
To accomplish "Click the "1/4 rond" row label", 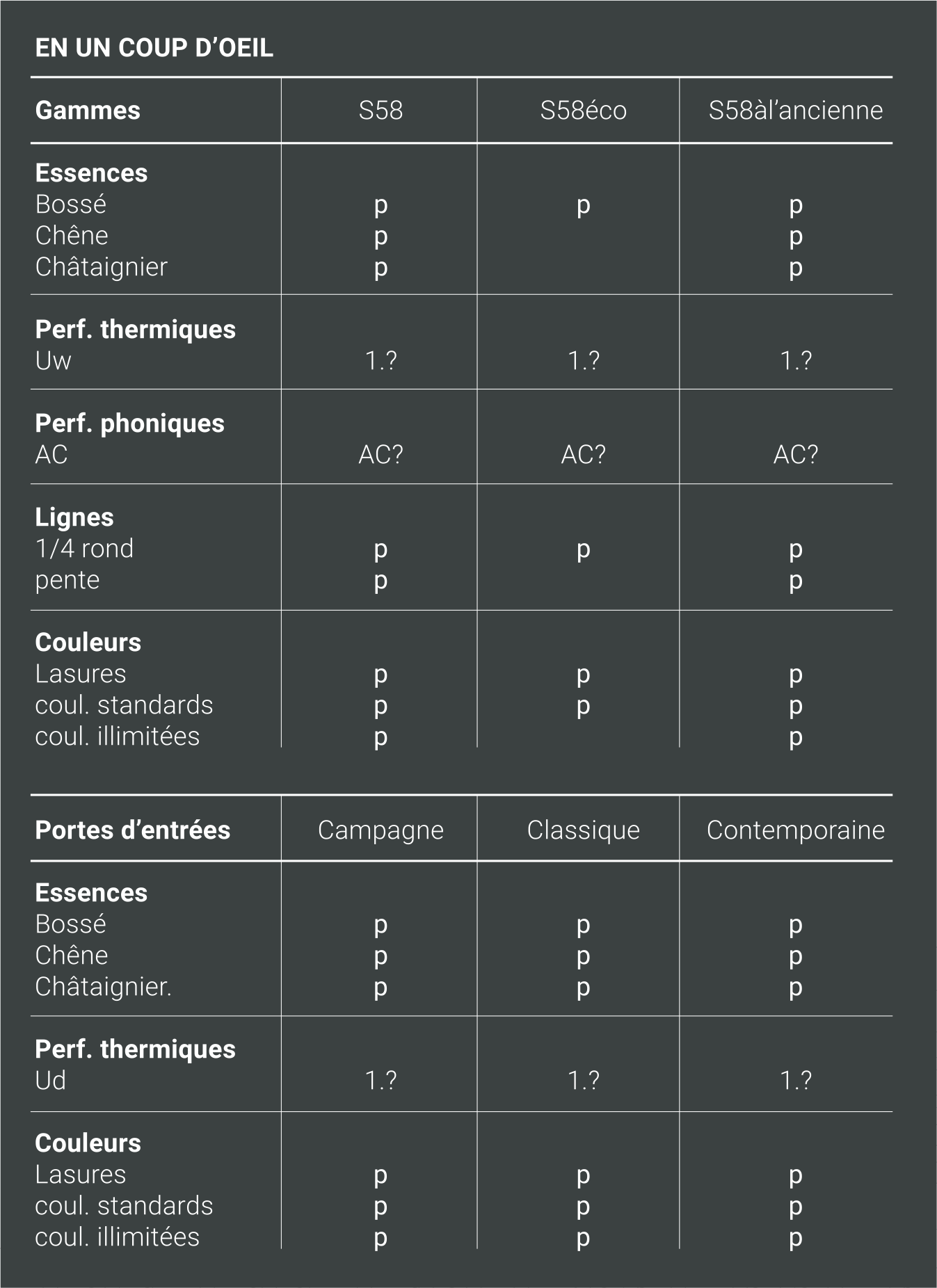I will point(84,549).
